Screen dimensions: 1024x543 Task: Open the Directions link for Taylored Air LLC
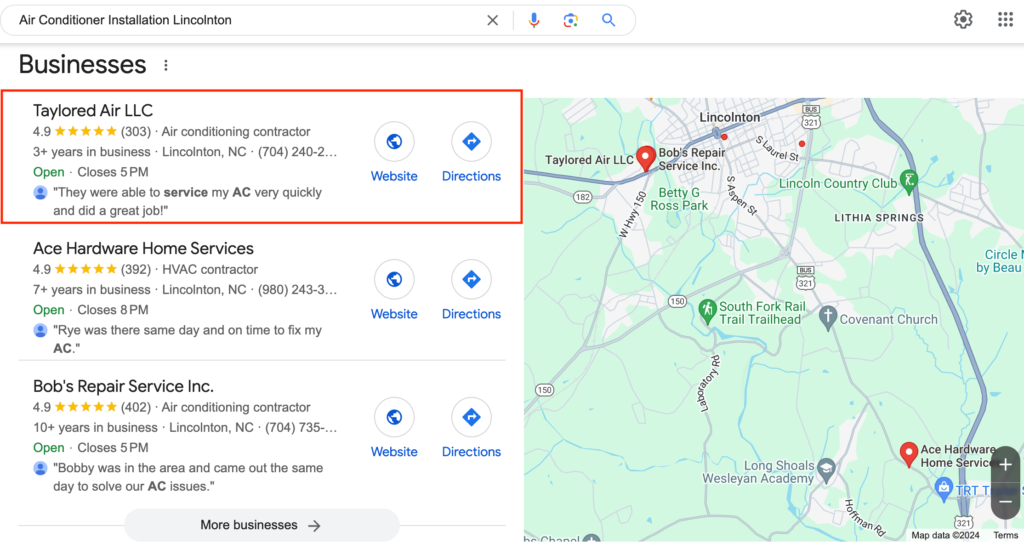pos(471,176)
